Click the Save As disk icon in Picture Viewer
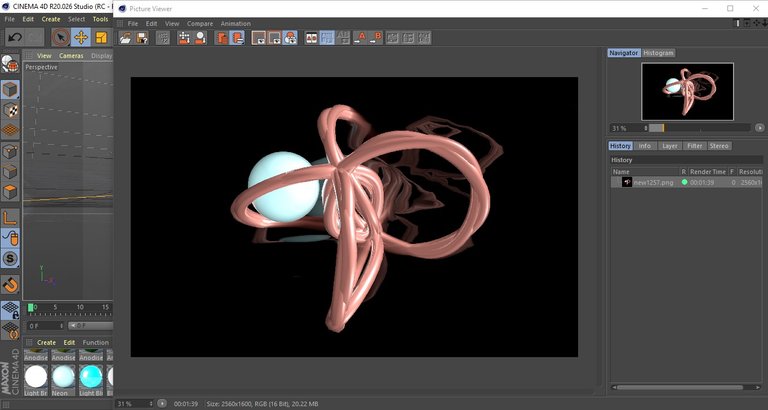Screen dimensions: 768x410 142,38
